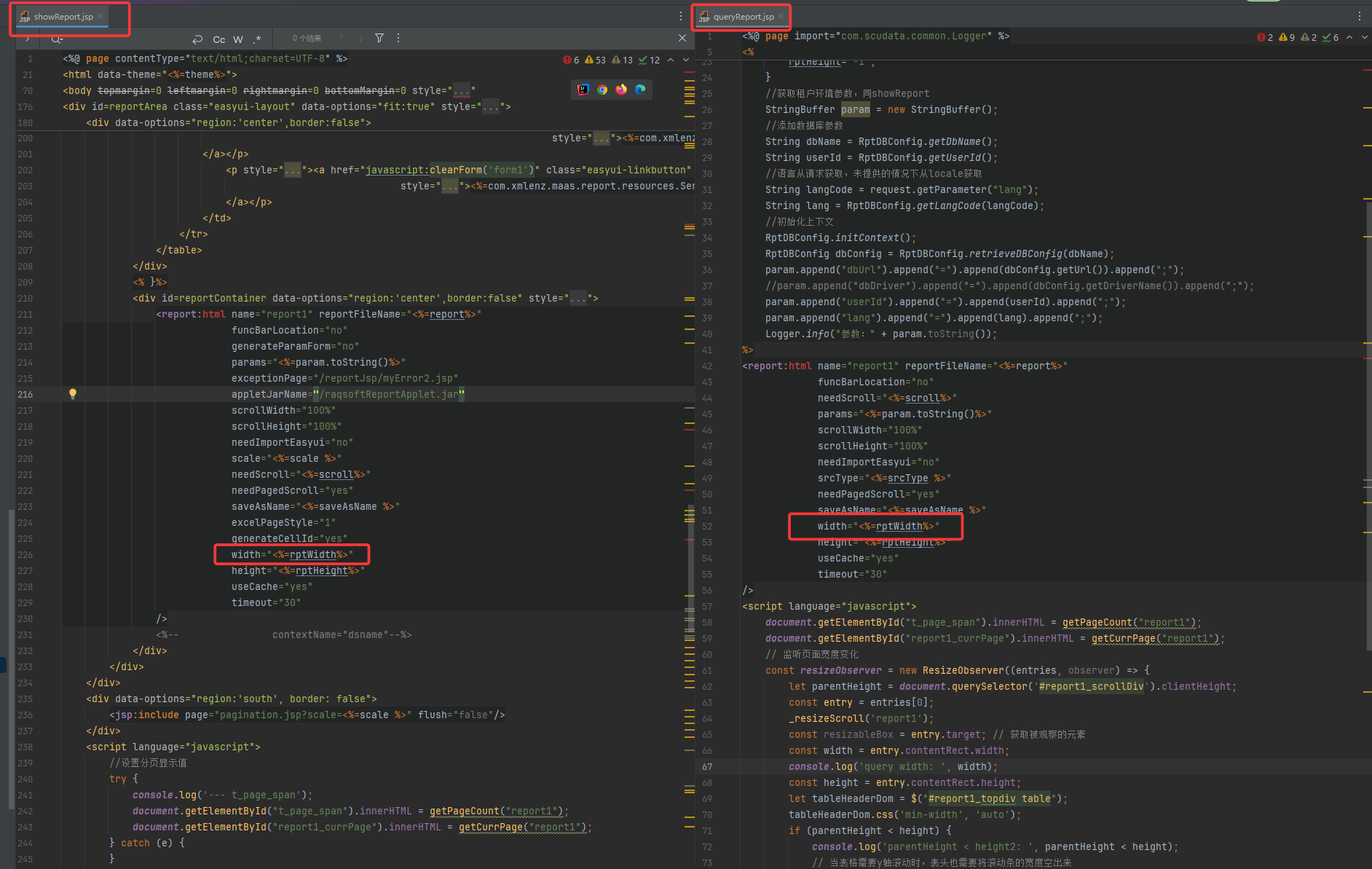Toggle whole Words (W) search option
This screenshot has width=1372, height=869.
coord(238,39)
